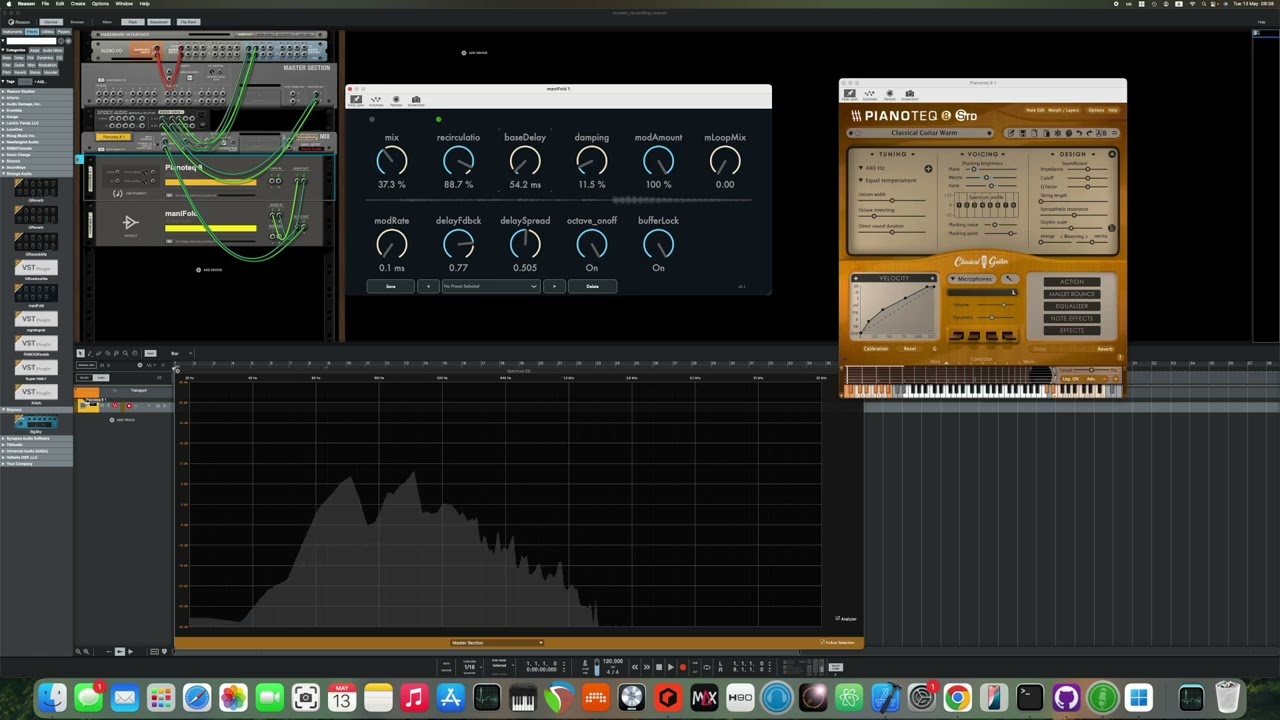Open Create menu in menu bar
Image resolution: width=1280 pixels, height=720 pixels.
click(78, 4)
